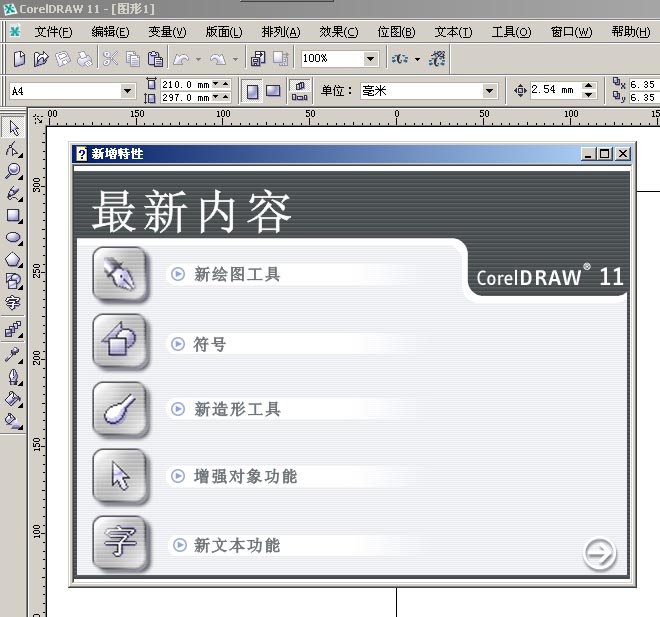The image size is (660, 617).
Task: Select the Rectangle tool
Action: [13, 215]
